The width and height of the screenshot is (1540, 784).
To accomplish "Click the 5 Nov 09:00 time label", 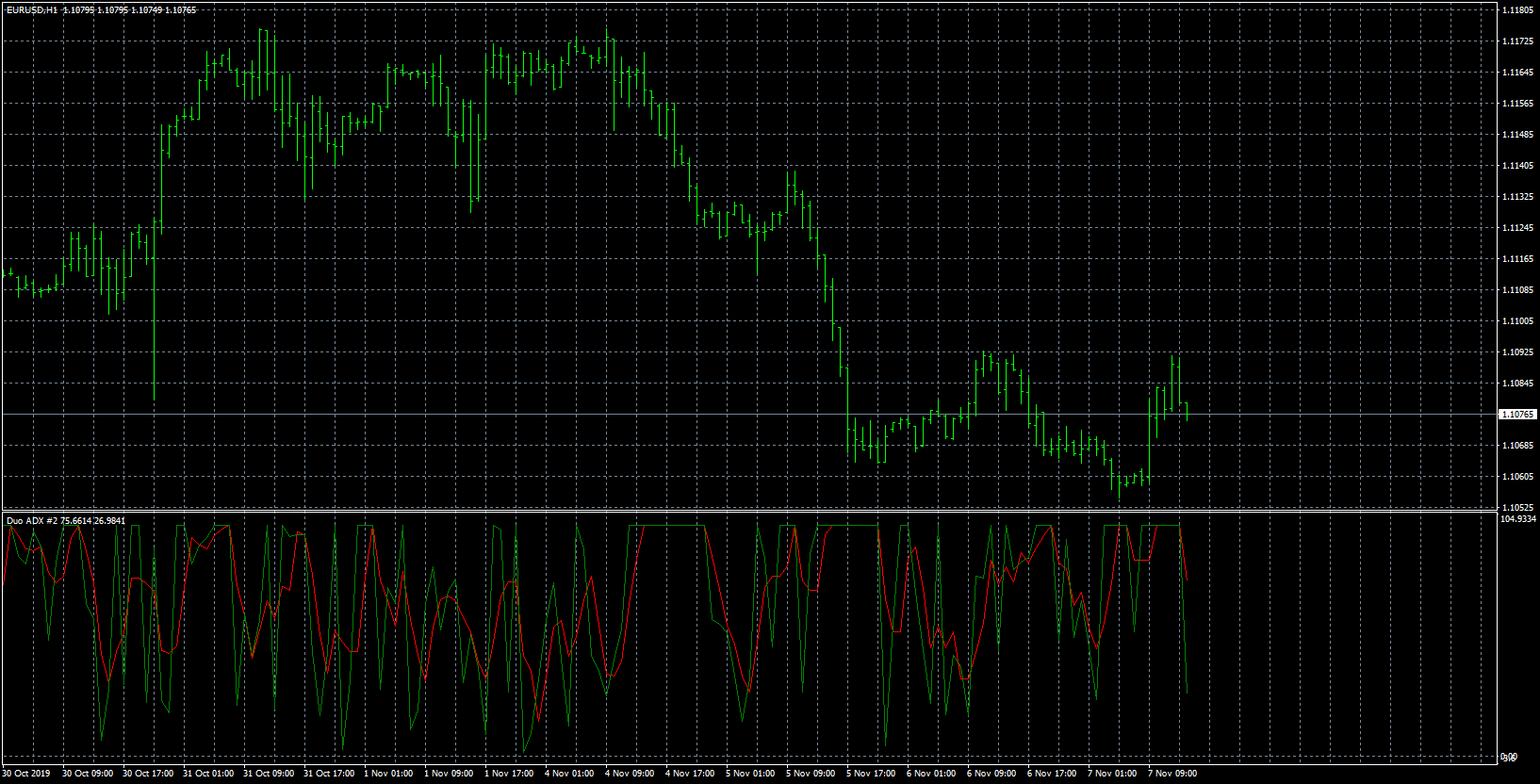I will click(x=811, y=774).
